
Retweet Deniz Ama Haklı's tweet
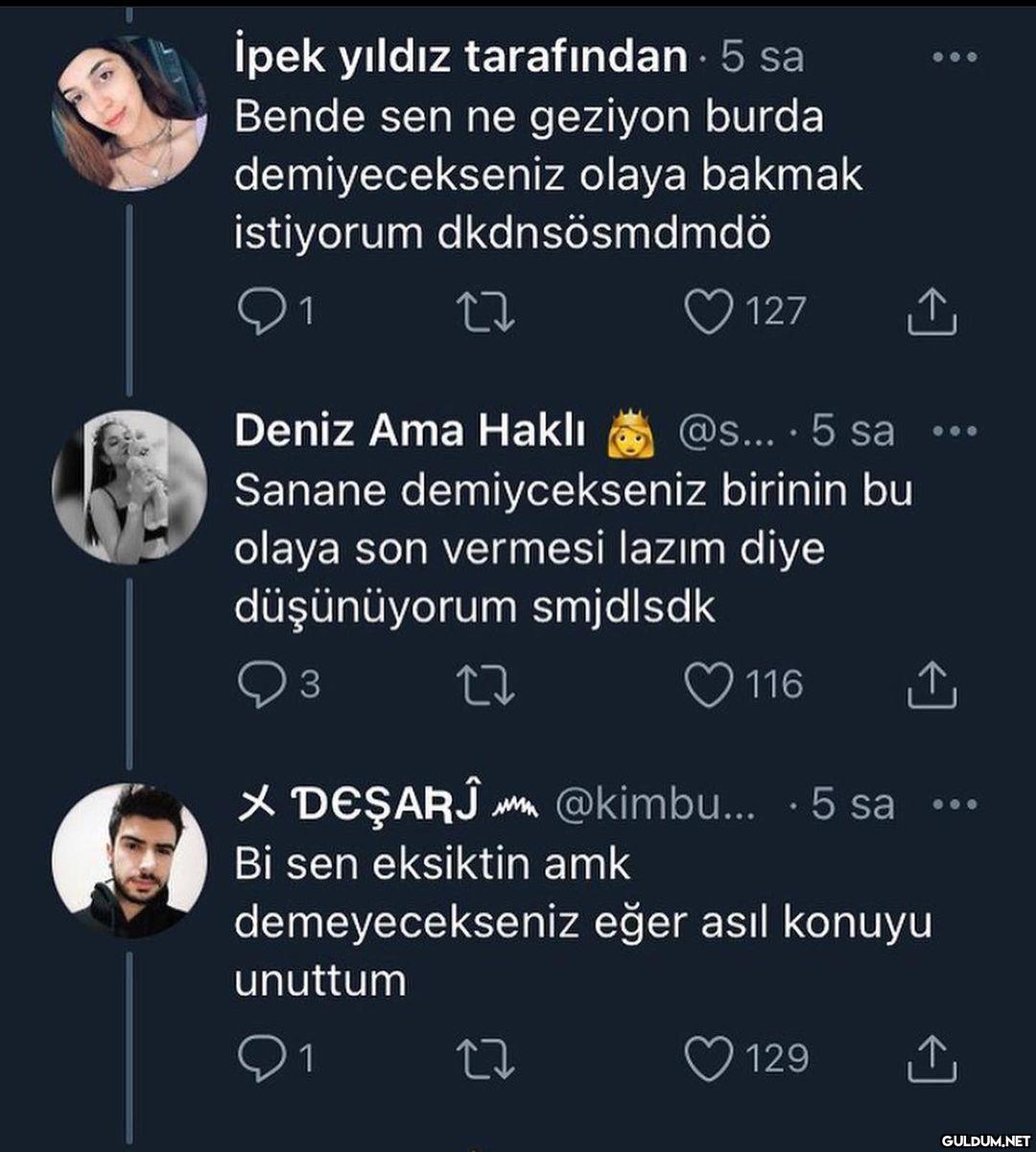[484, 686]
